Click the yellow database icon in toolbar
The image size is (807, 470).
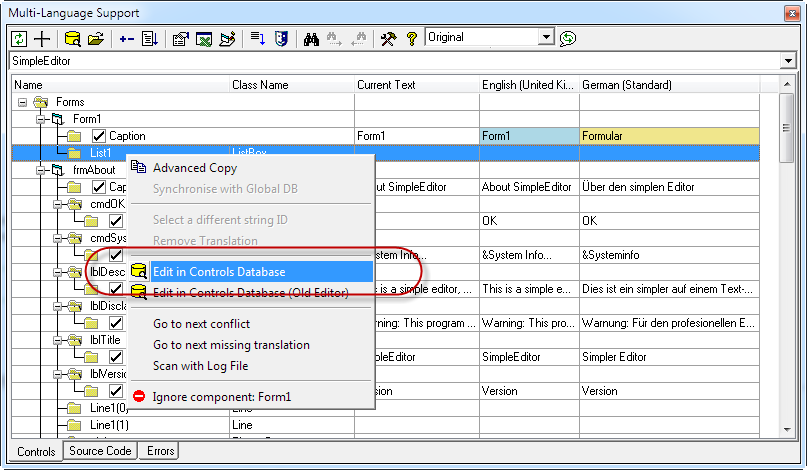click(x=72, y=38)
